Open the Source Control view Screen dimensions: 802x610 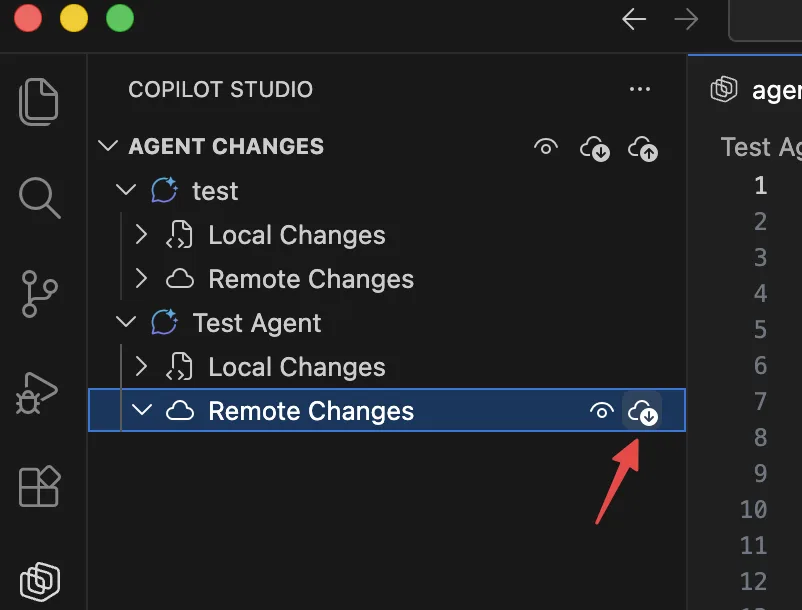(x=39, y=295)
